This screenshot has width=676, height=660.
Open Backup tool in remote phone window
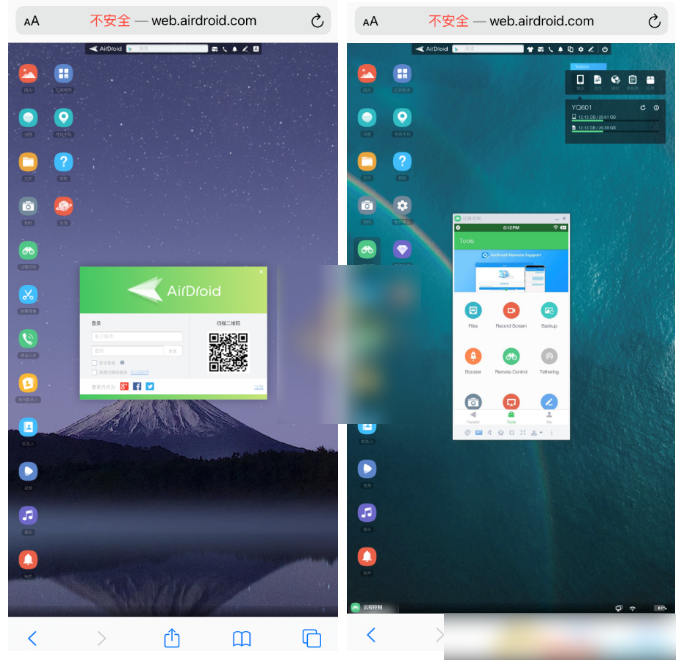[549, 310]
